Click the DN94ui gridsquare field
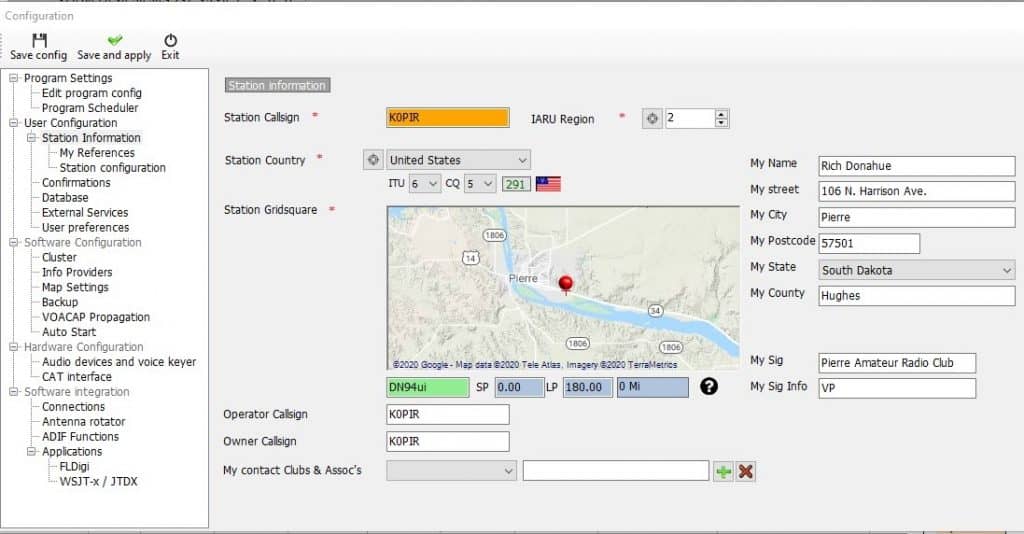 pos(427,388)
